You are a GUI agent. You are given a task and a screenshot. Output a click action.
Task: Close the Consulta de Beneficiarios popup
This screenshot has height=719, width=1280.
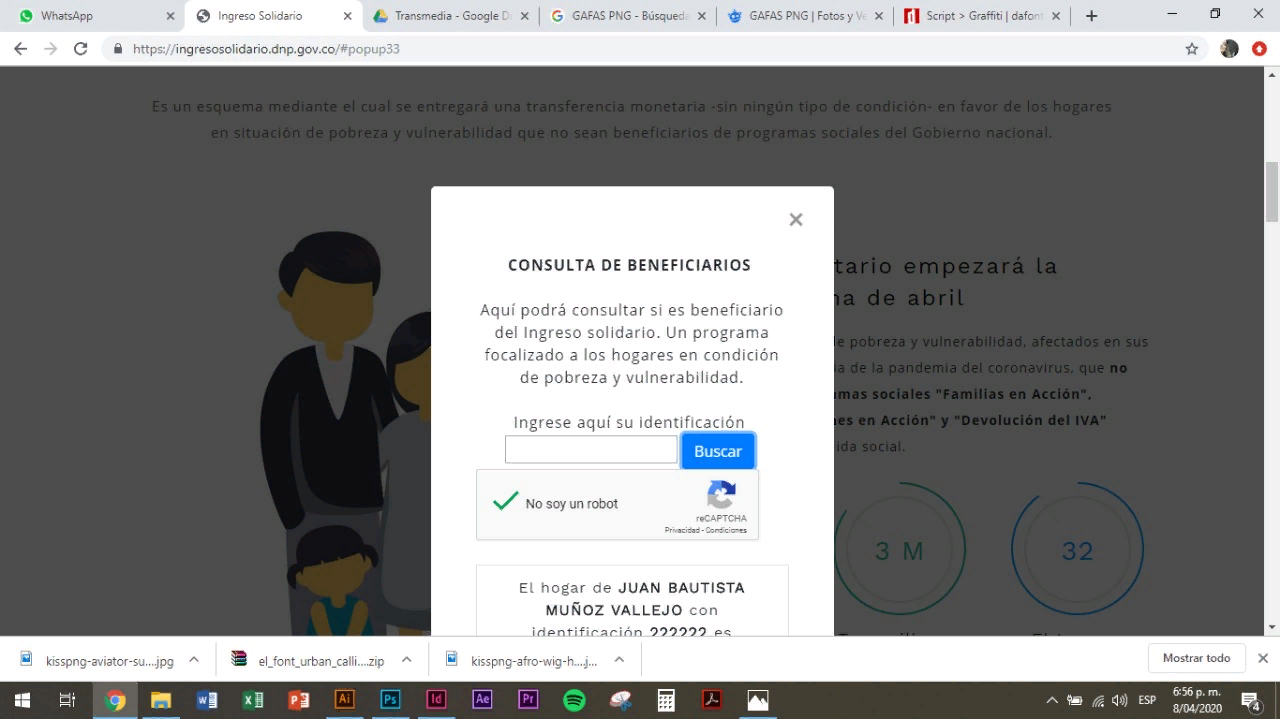tap(796, 220)
